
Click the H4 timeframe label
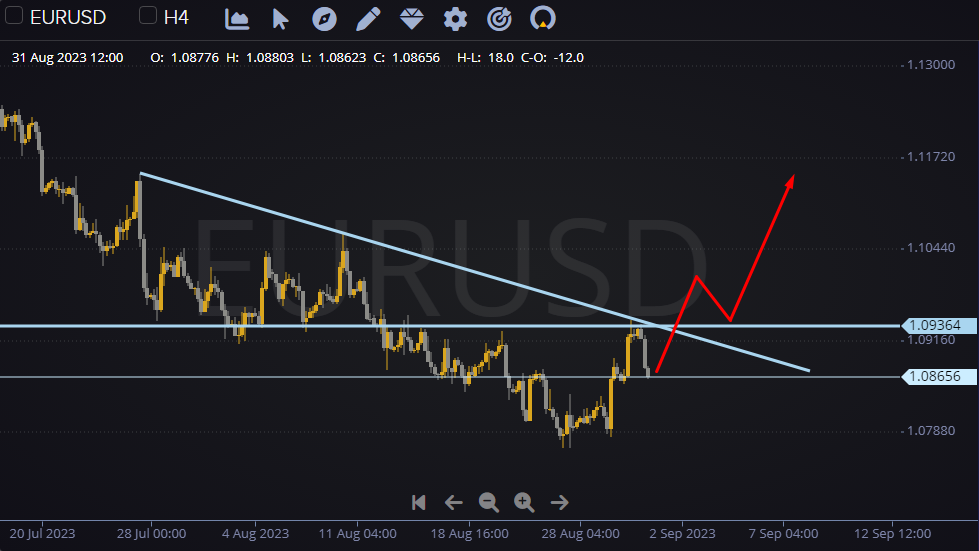pos(176,17)
